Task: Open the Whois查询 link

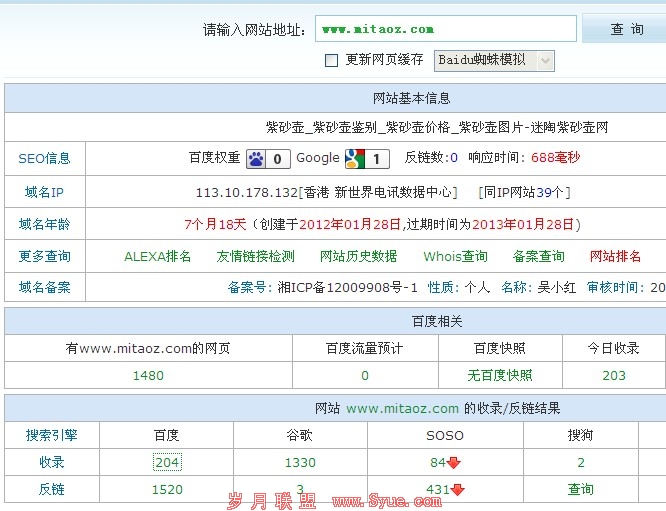Action: point(455,256)
